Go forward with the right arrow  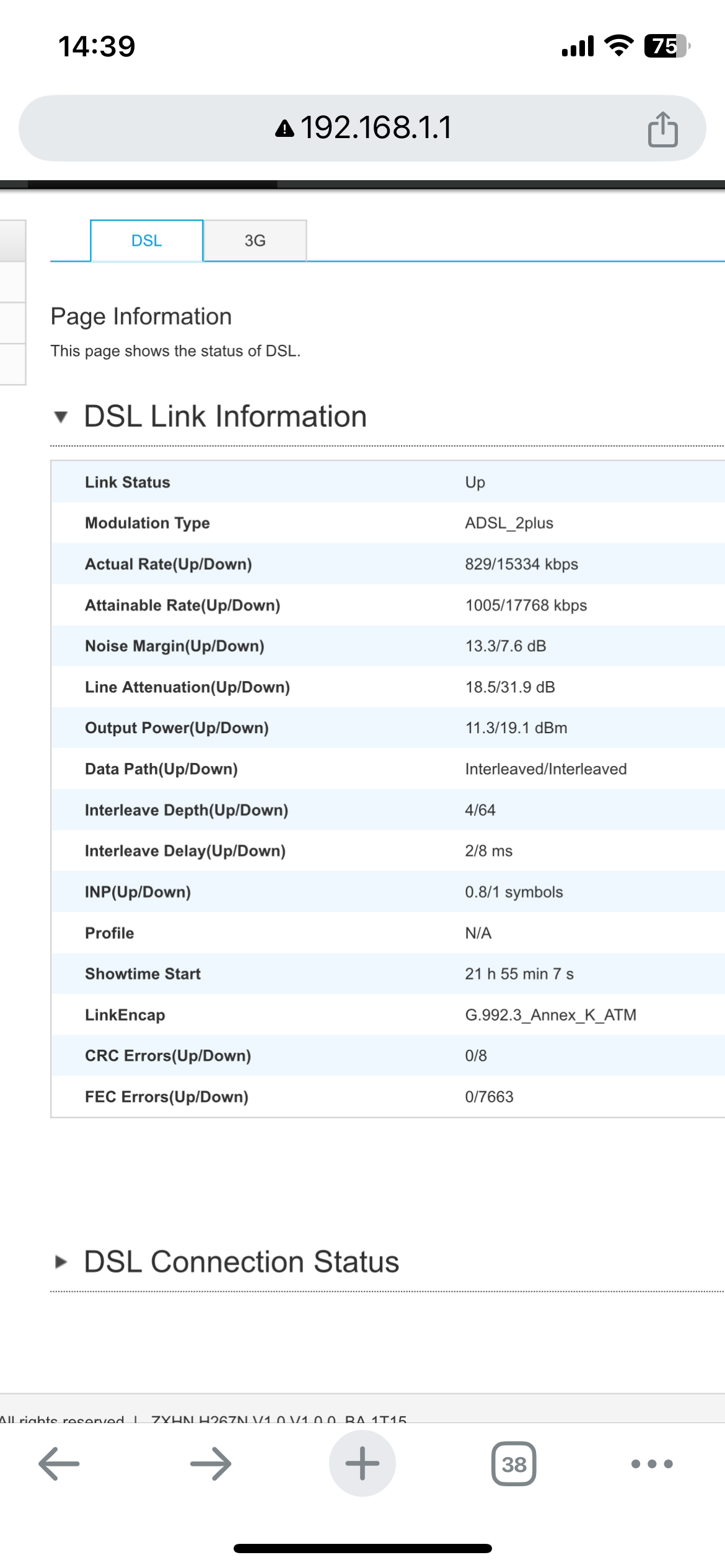(211, 1464)
